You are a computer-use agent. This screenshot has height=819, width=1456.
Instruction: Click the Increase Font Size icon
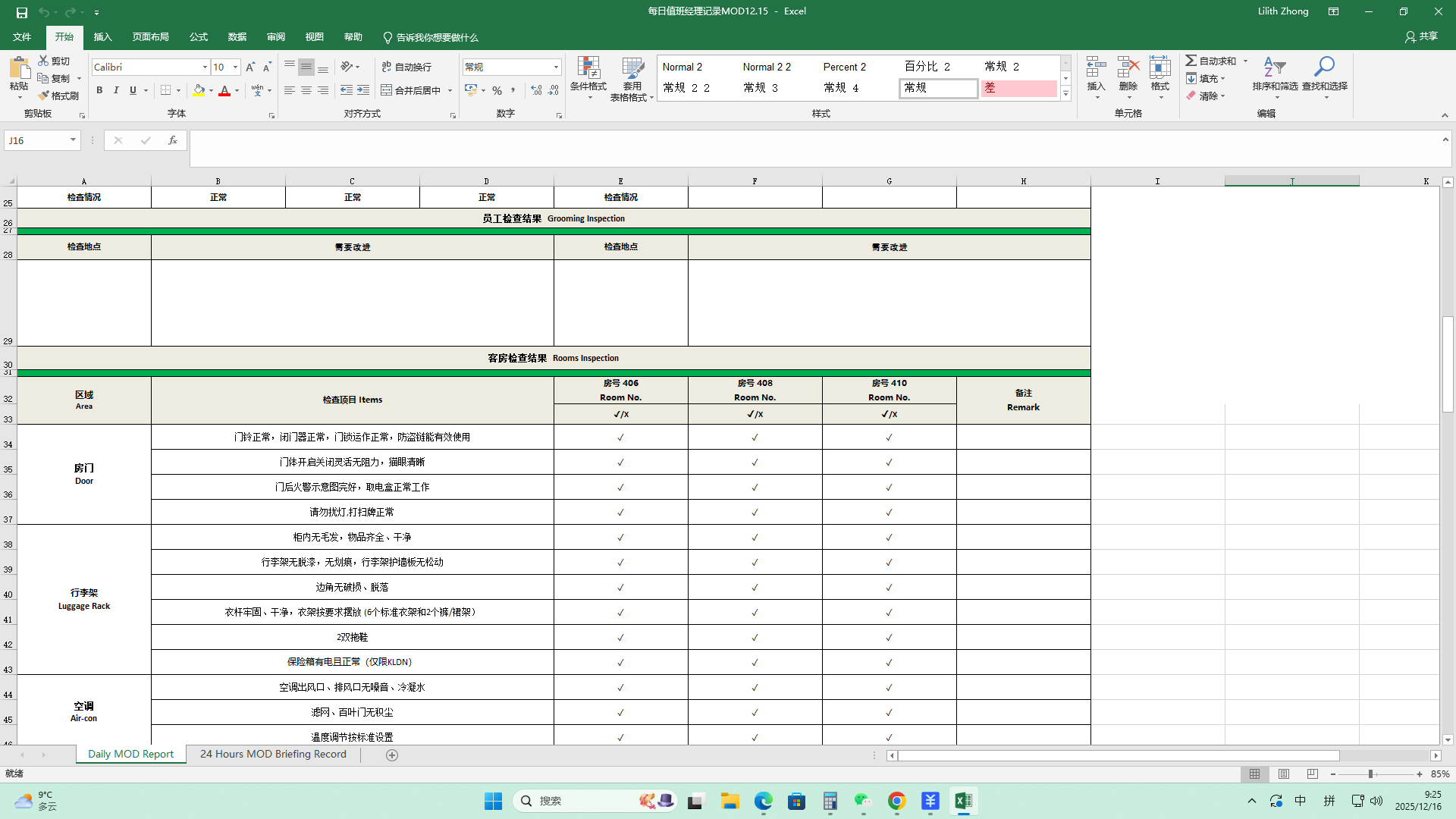250,67
